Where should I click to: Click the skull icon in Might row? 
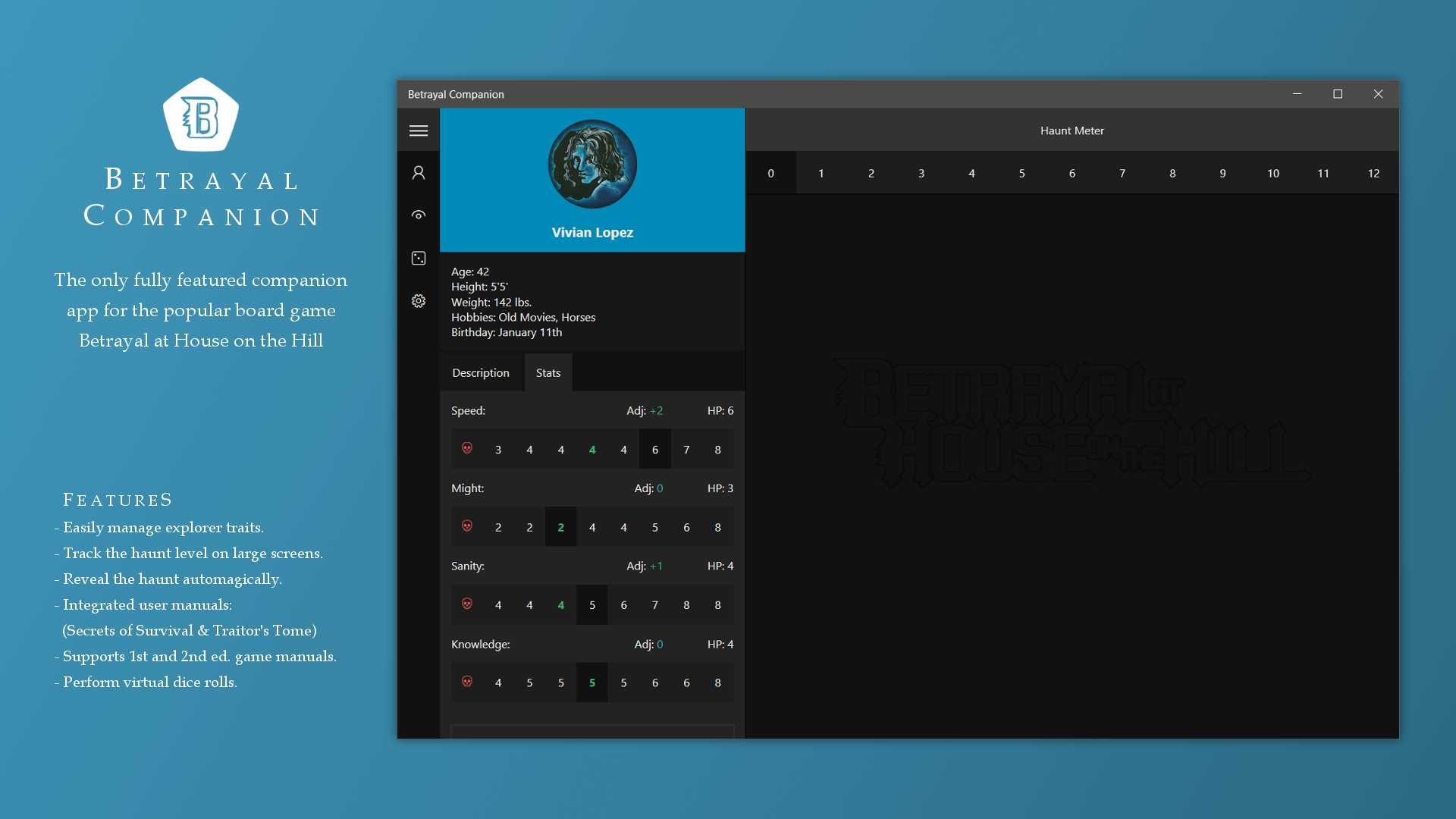(467, 526)
